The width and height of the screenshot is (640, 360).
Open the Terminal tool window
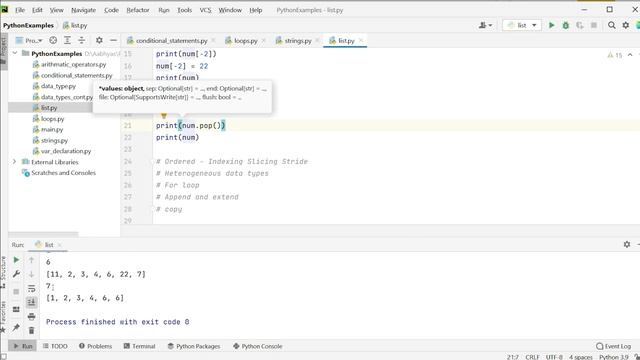tap(139, 346)
